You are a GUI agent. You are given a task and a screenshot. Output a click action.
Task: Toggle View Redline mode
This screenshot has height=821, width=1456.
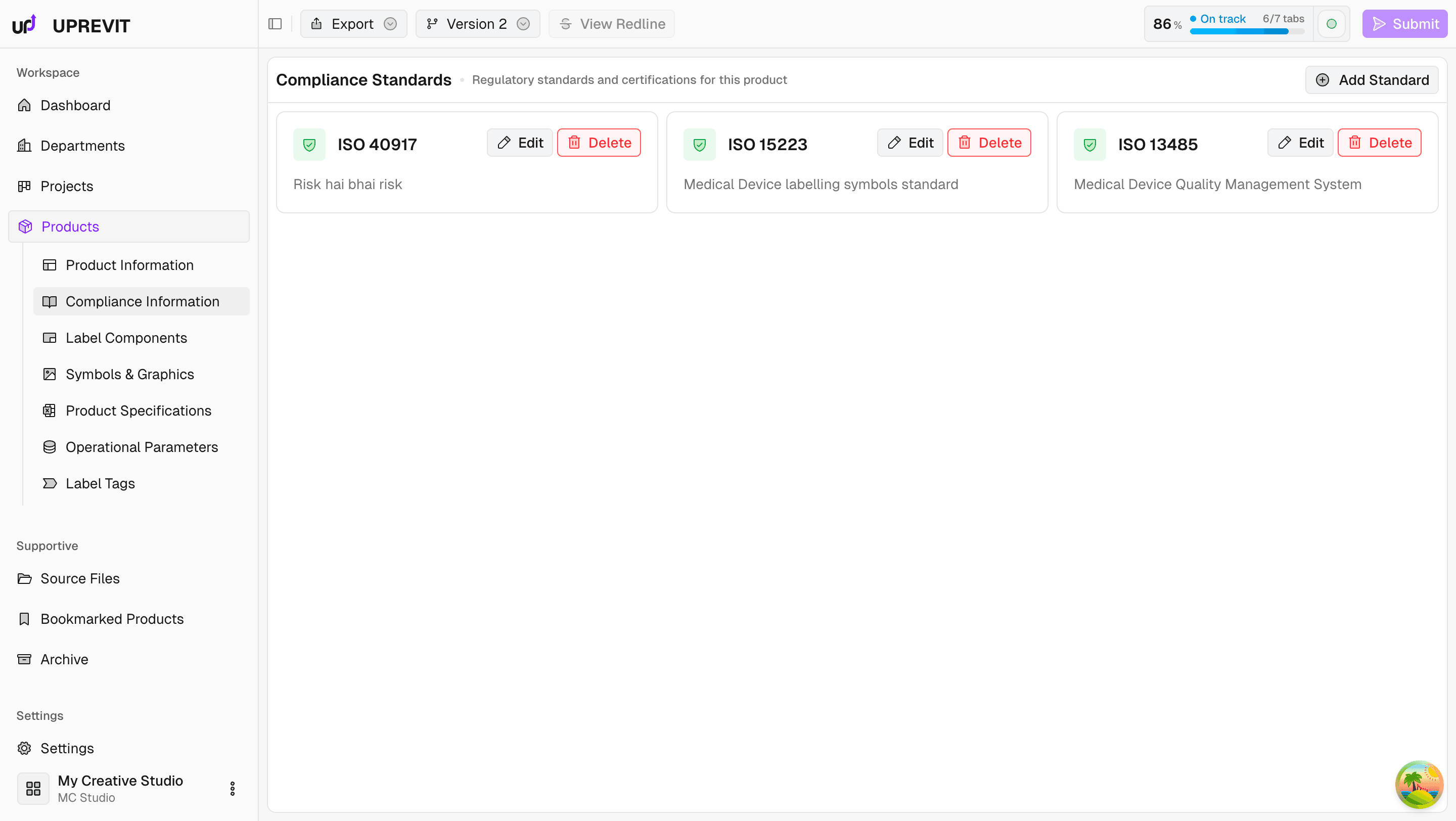click(612, 24)
